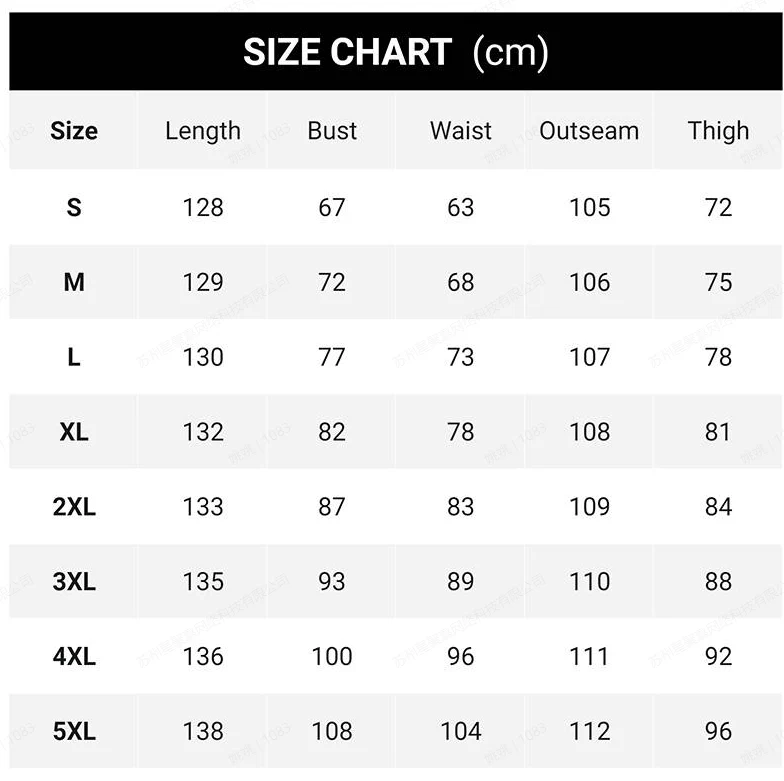784x781 pixels.
Task: Click the 3XL size row label
Action: click(74, 582)
